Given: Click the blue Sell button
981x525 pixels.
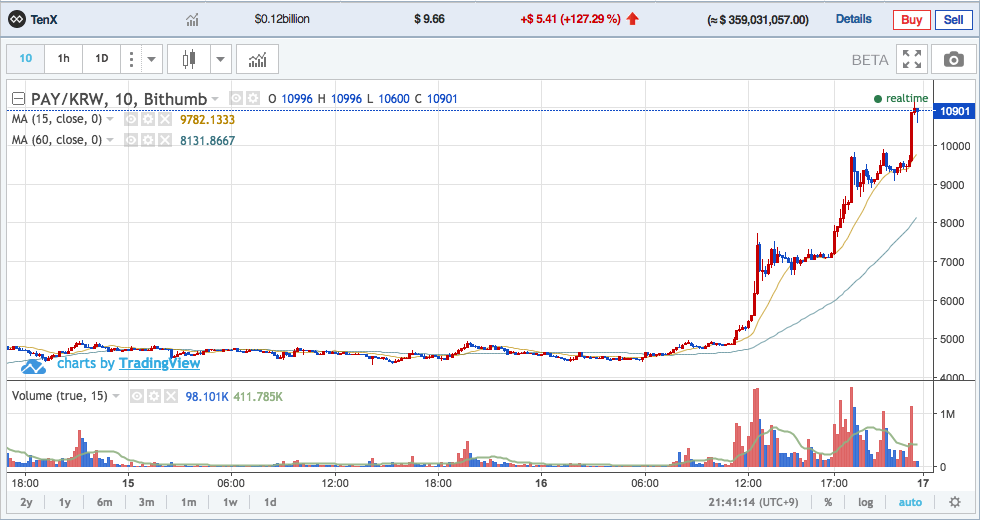Looking at the screenshot, I should 953,19.
